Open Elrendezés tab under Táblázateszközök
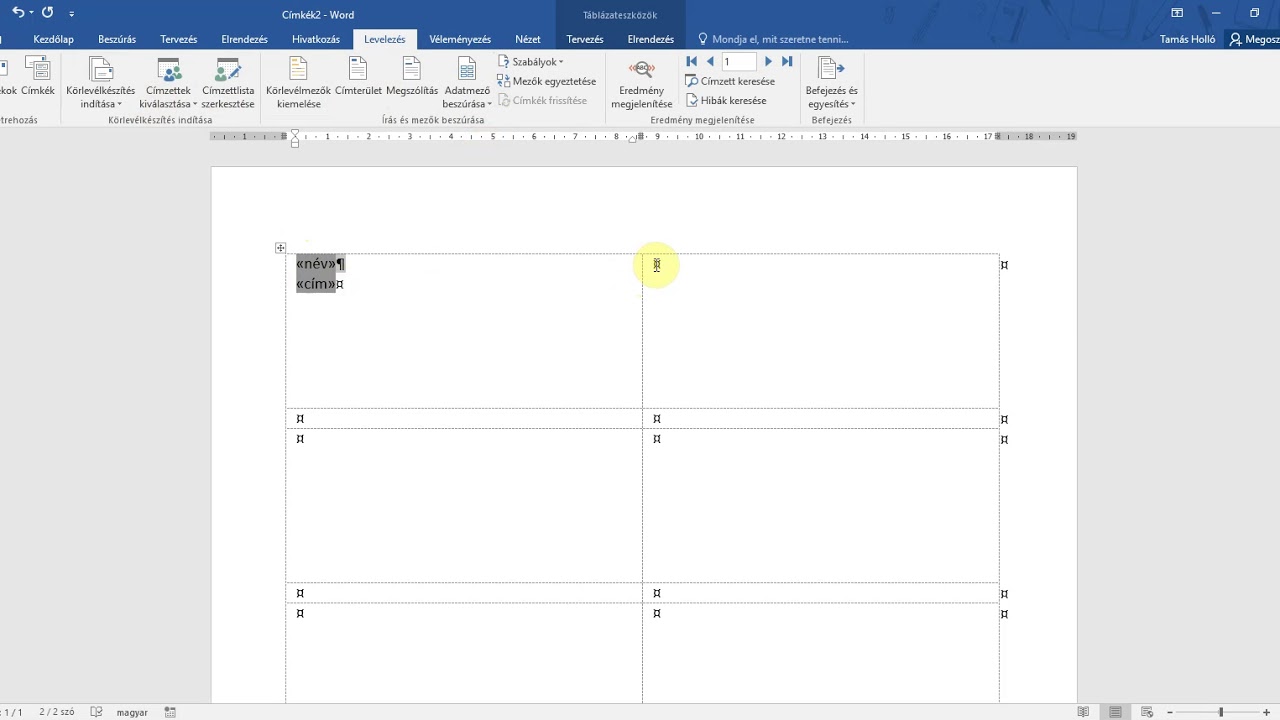The image size is (1280, 720). pyautogui.click(x=650, y=39)
